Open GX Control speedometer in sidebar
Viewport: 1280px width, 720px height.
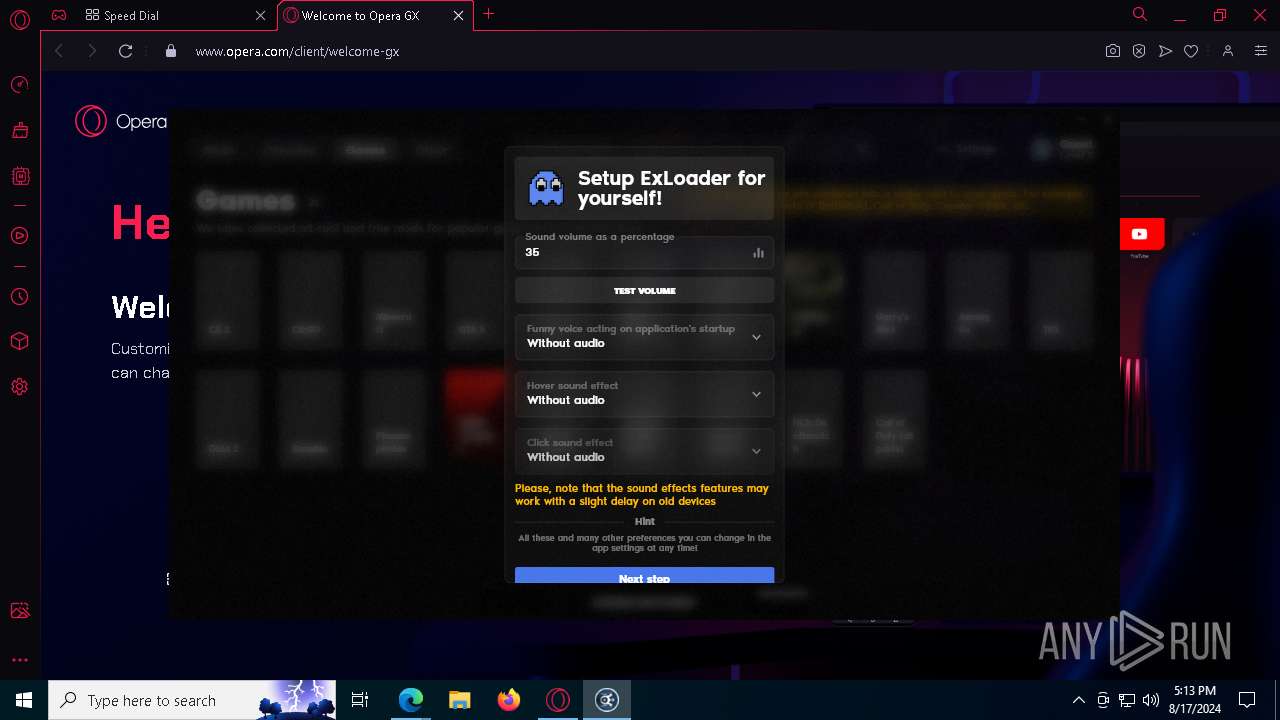click(x=19, y=84)
